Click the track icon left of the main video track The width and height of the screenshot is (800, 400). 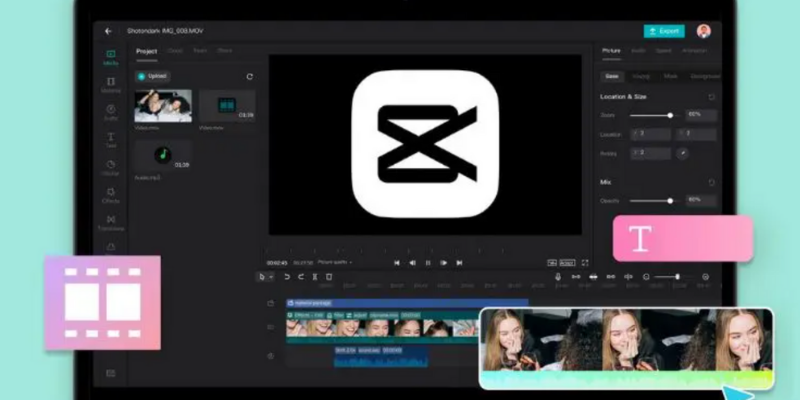(271, 327)
